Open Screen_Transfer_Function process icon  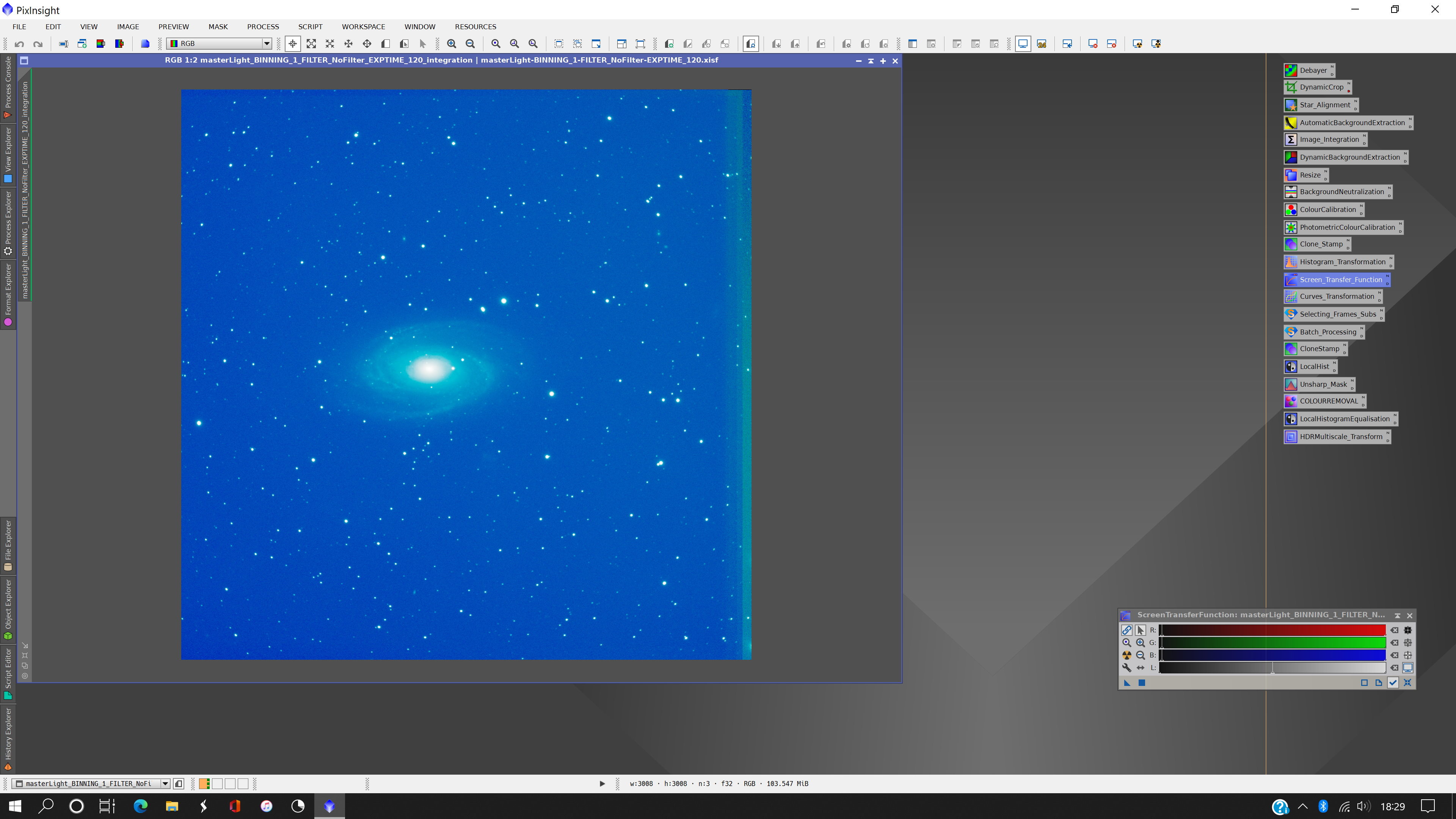point(1337,279)
